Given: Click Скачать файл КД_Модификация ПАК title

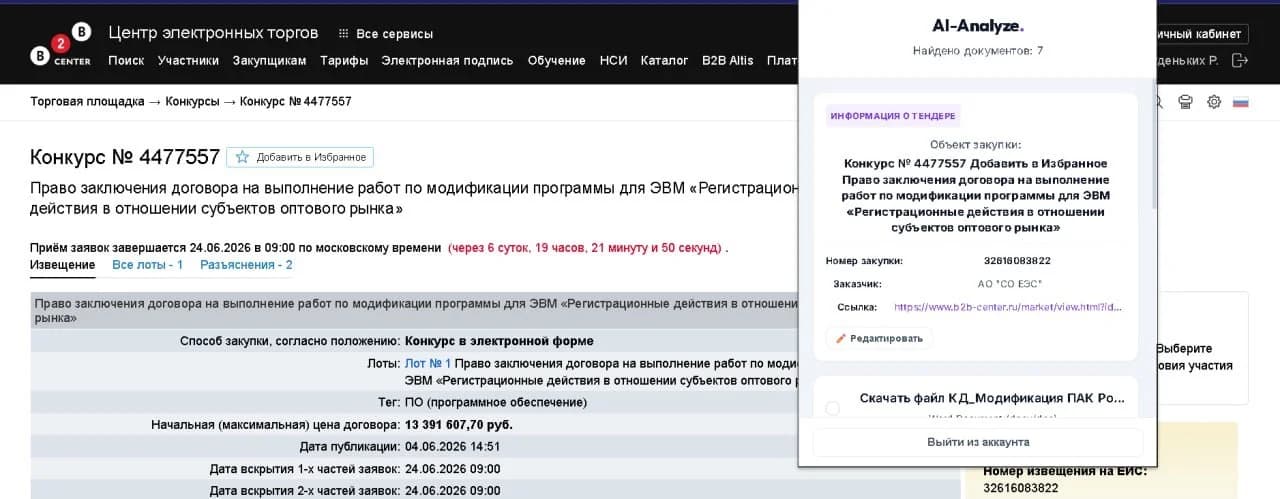Looking at the screenshot, I should tap(992, 398).
